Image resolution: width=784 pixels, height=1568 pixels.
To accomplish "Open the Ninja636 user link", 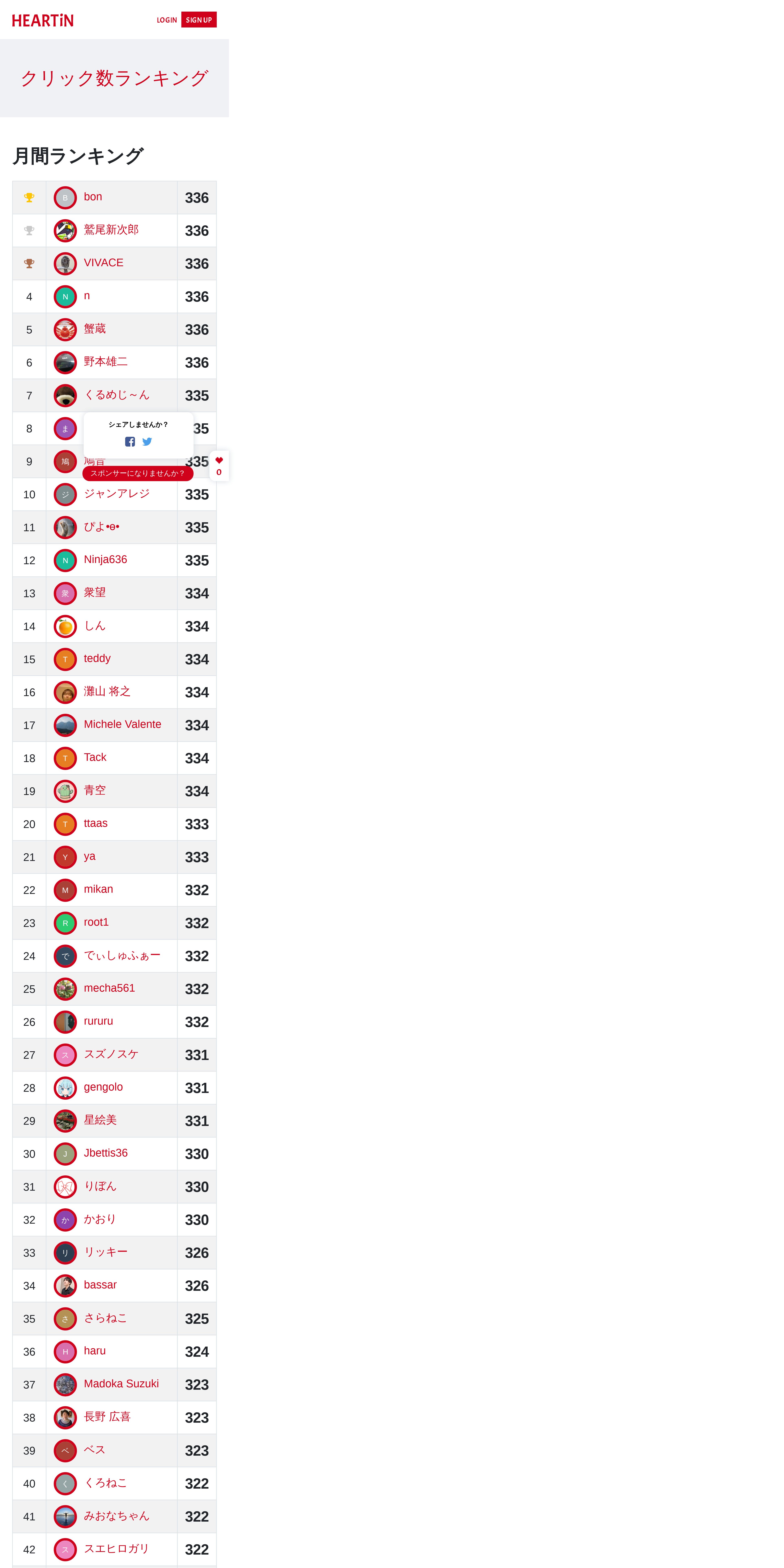I will pyautogui.click(x=105, y=559).
